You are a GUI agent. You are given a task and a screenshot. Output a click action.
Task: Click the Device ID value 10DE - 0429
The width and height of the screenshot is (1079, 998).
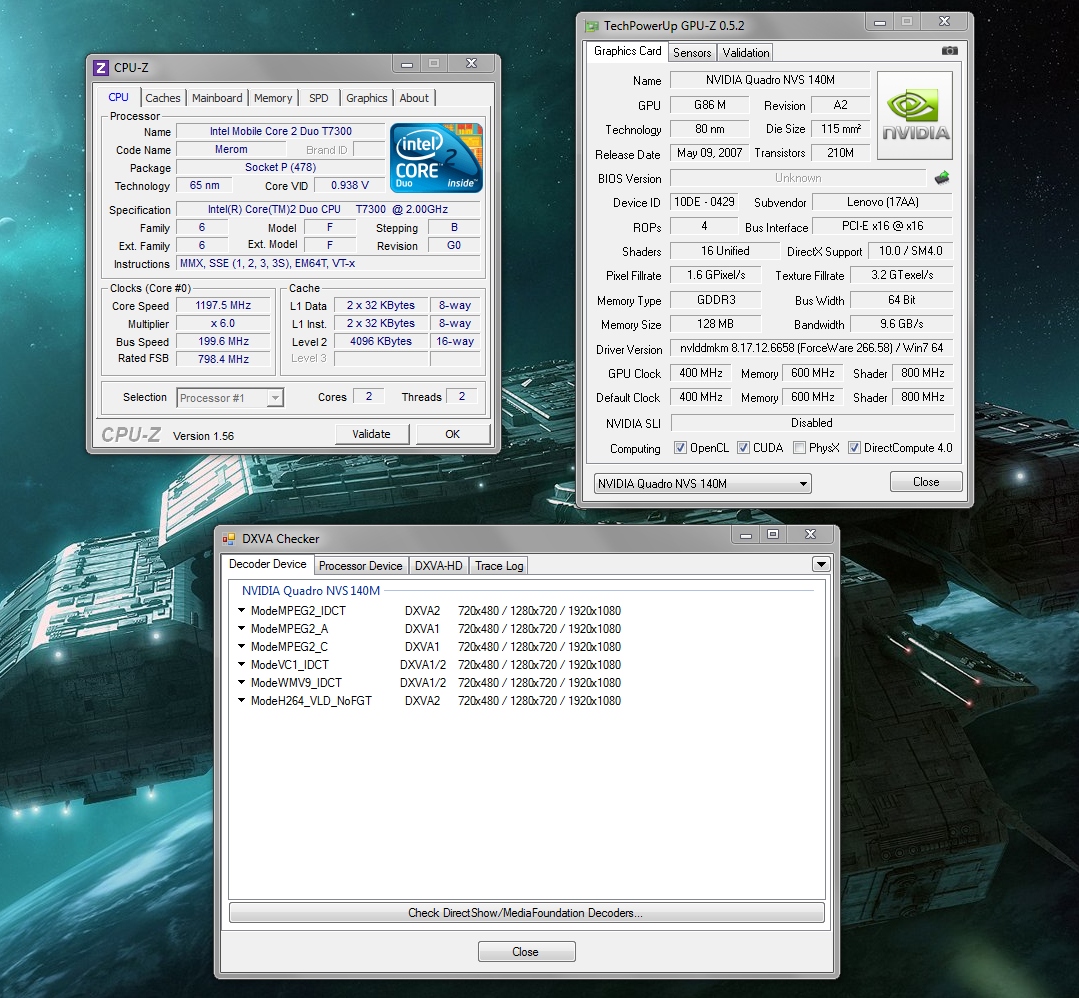point(704,202)
